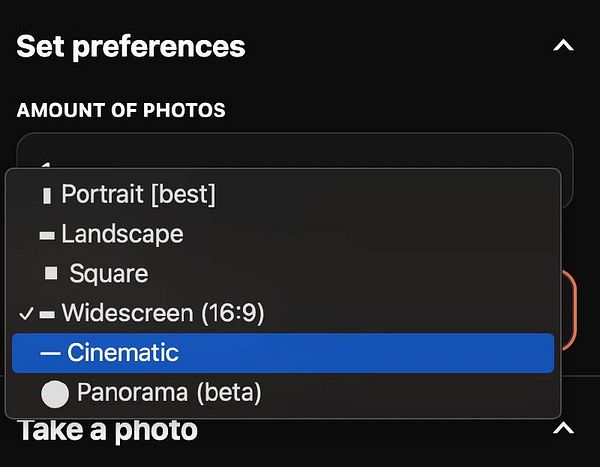The image size is (600, 467).
Task: Click the Take a photo heading
Action: [x=107, y=431]
